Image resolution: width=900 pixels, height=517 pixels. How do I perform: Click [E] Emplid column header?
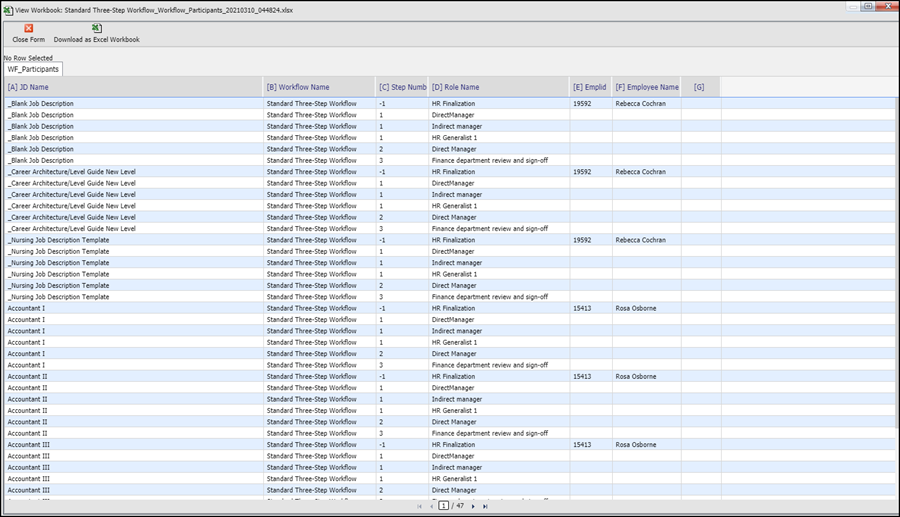591,87
